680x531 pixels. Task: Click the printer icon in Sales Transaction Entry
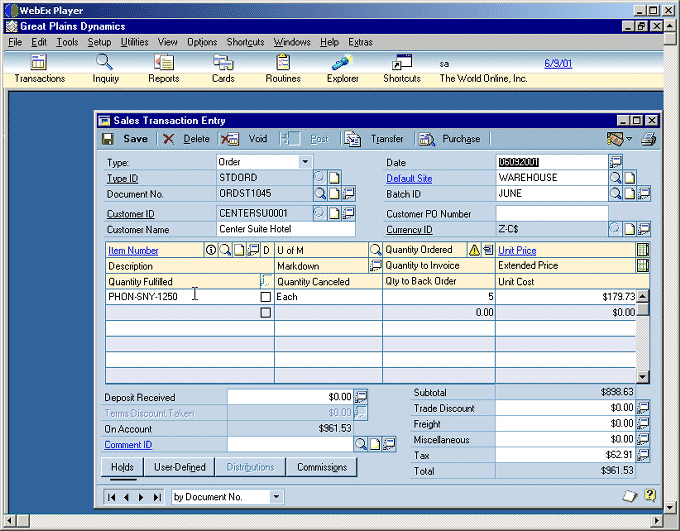click(x=649, y=139)
